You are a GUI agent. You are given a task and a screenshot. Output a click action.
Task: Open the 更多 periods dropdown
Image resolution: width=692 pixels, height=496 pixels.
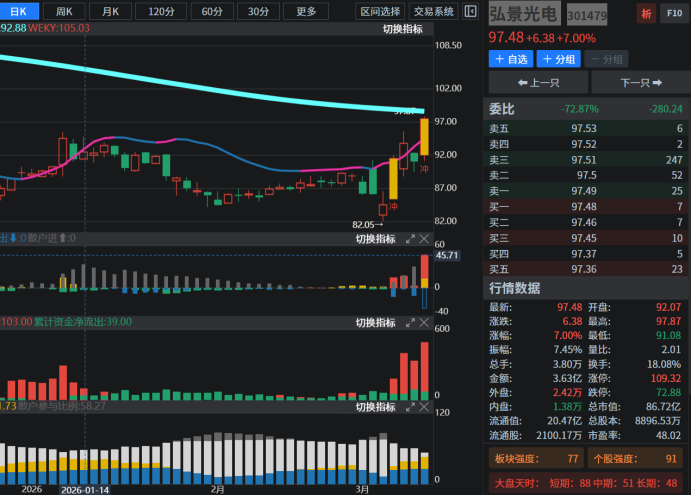click(x=306, y=12)
